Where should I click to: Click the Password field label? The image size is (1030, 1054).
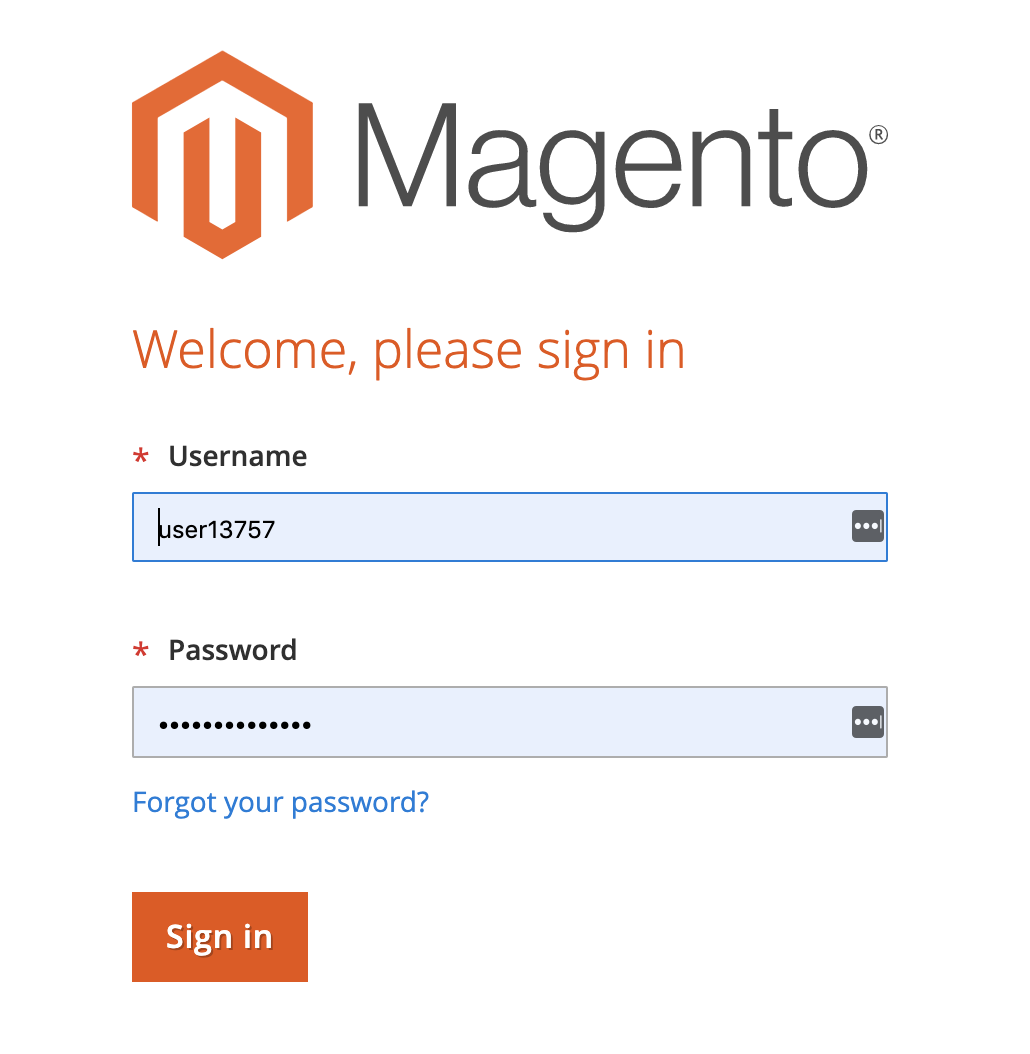point(233,650)
